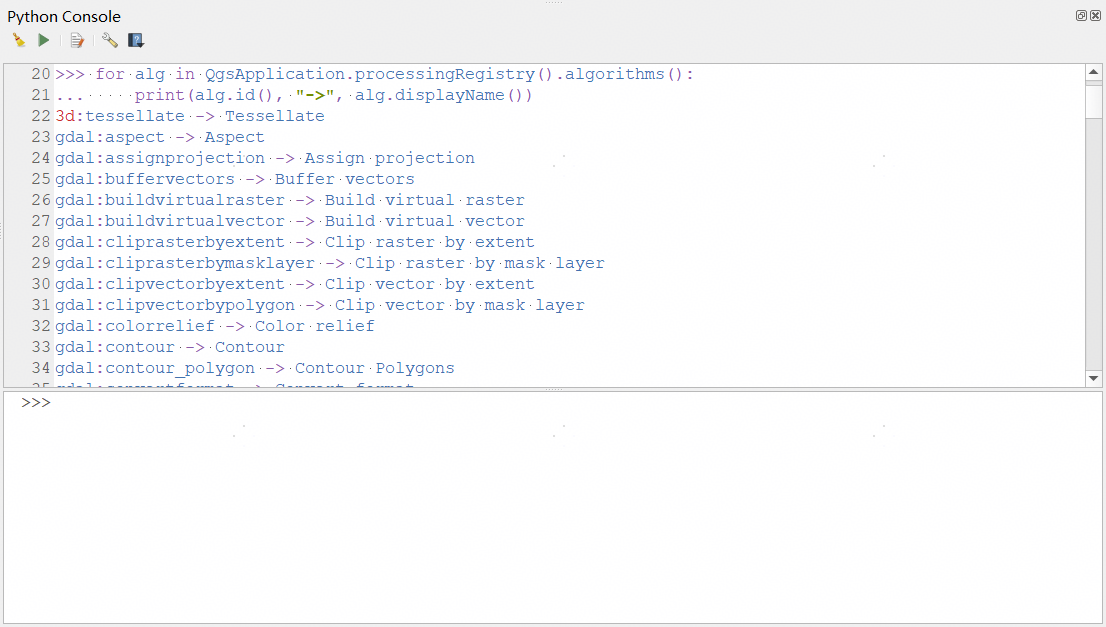Click the 'Python Console' title label
Screen dimensions: 1106x627
(64, 15)
